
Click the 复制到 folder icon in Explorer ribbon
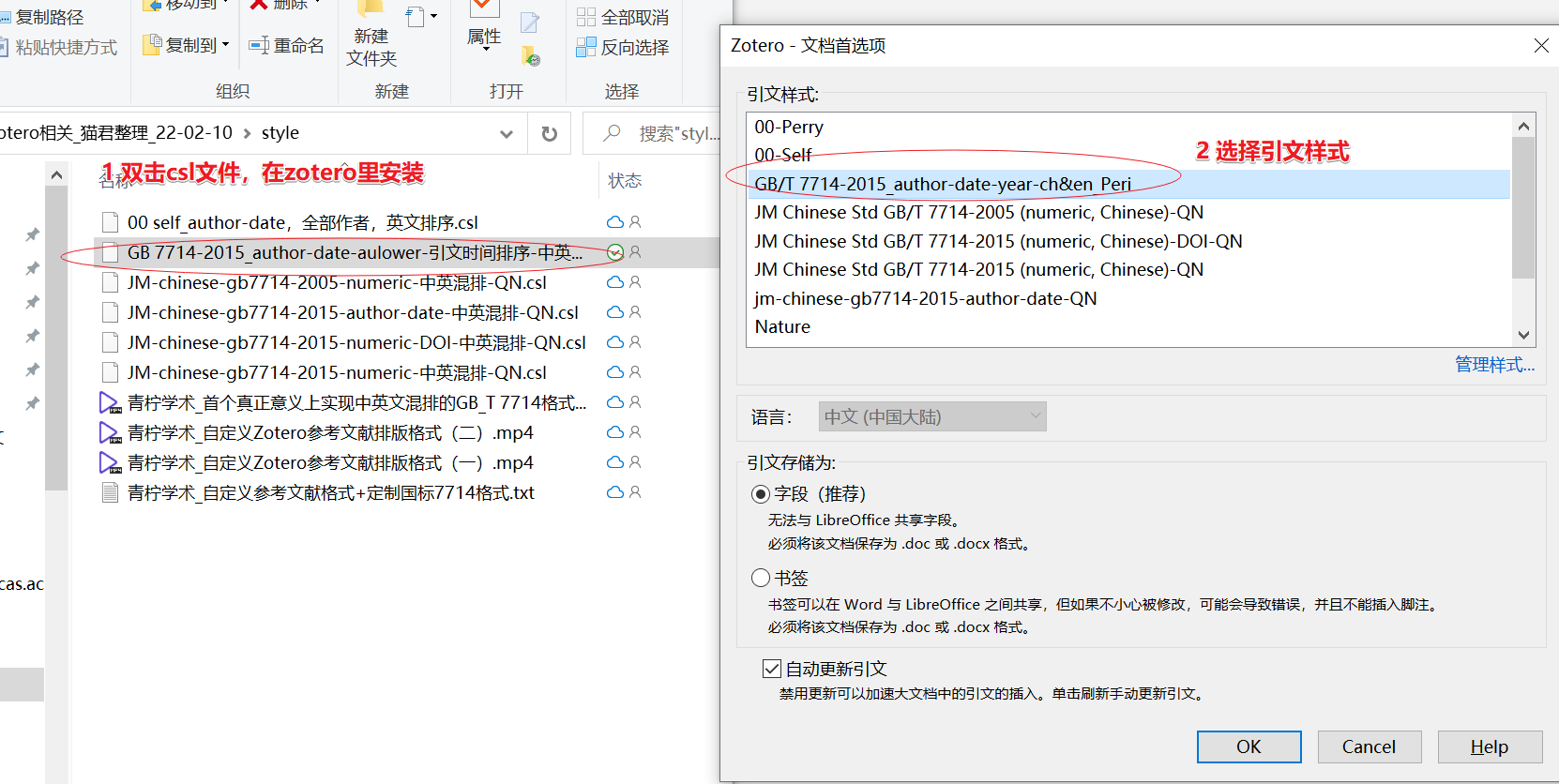tap(152, 45)
